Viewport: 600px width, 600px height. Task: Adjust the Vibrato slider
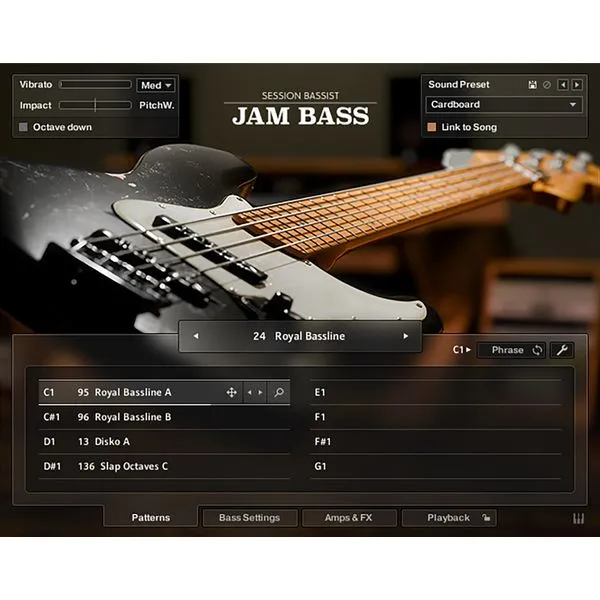[95, 85]
